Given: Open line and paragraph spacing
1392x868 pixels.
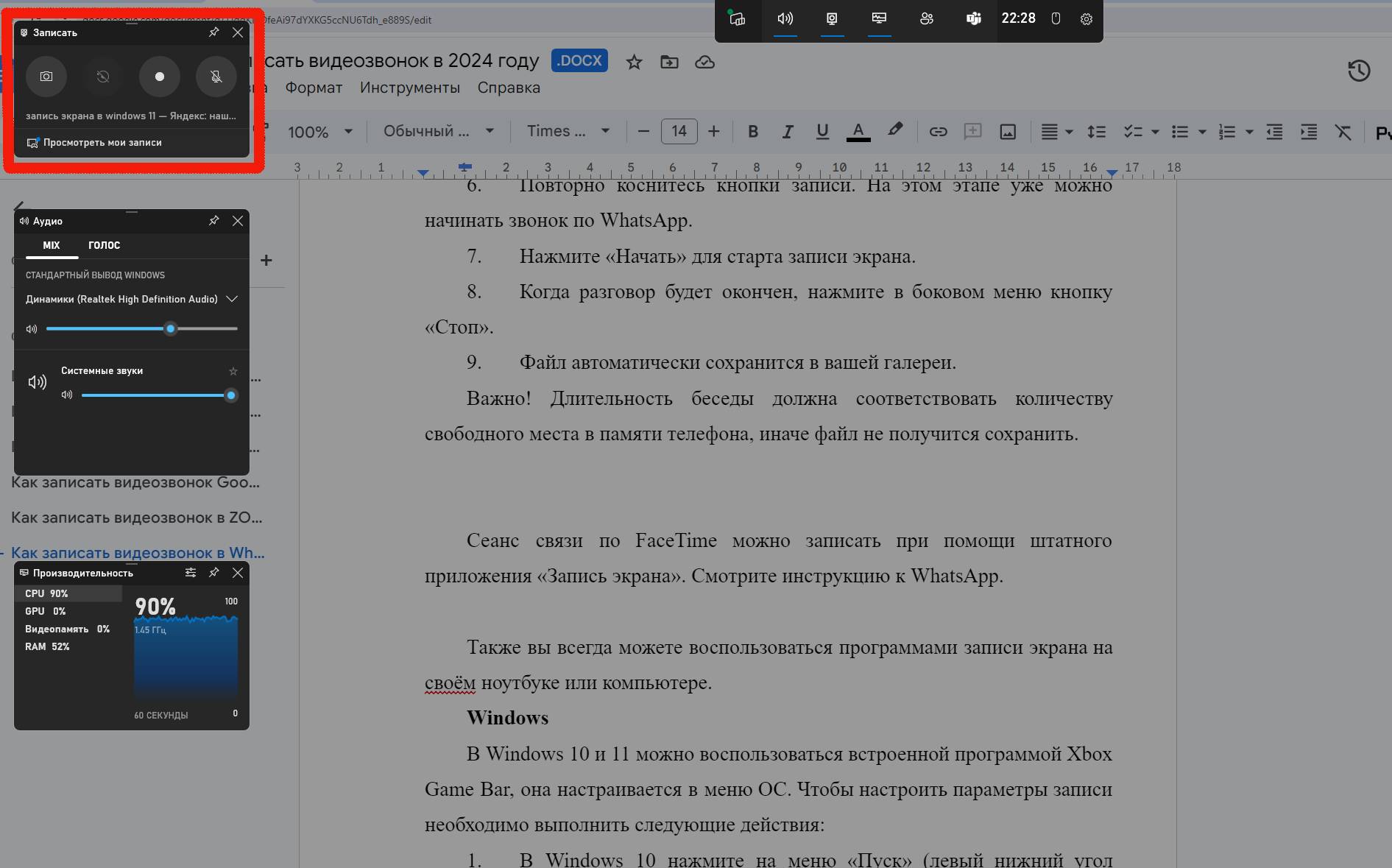Looking at the screenshot, I should tap(1097, 132).
